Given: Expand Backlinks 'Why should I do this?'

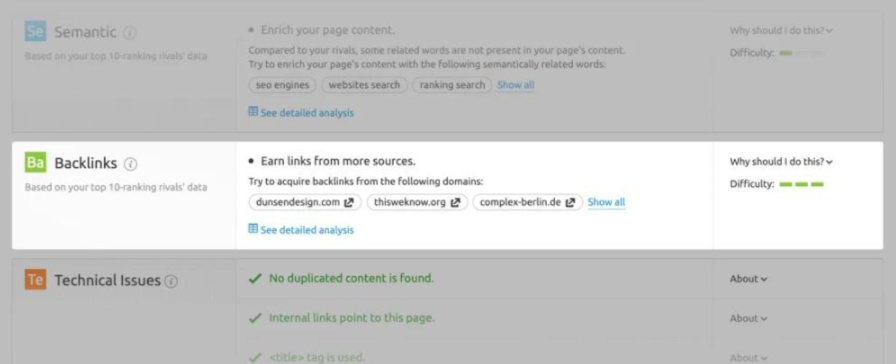Looking at the screenshot, I should [781, 162].
